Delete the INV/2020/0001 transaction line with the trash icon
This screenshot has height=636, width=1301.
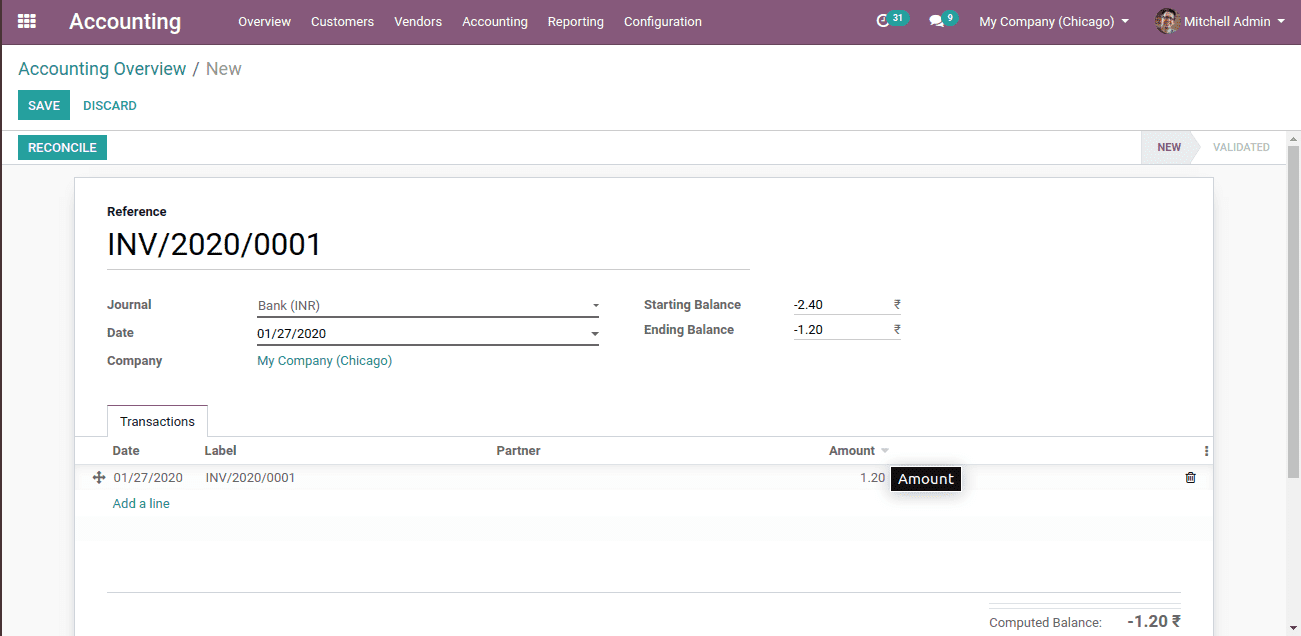[x=1190, y=478]
